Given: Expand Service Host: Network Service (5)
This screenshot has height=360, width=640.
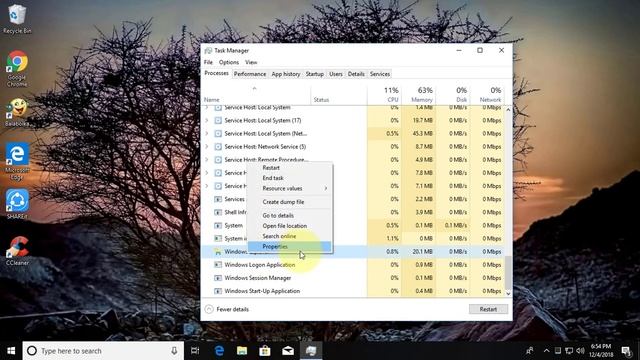Looking at the screenshot, I should coord(207,147).
